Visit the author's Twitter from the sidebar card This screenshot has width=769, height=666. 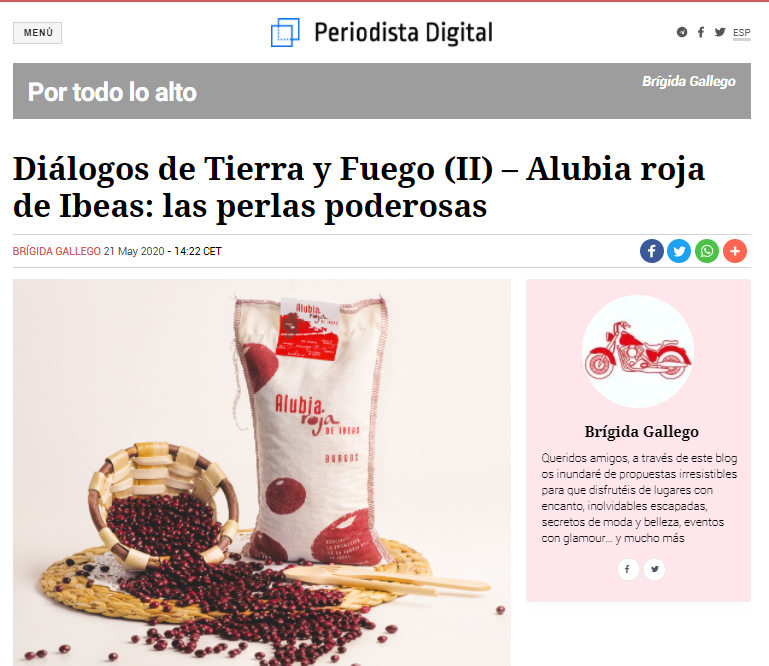pos(655,569)
